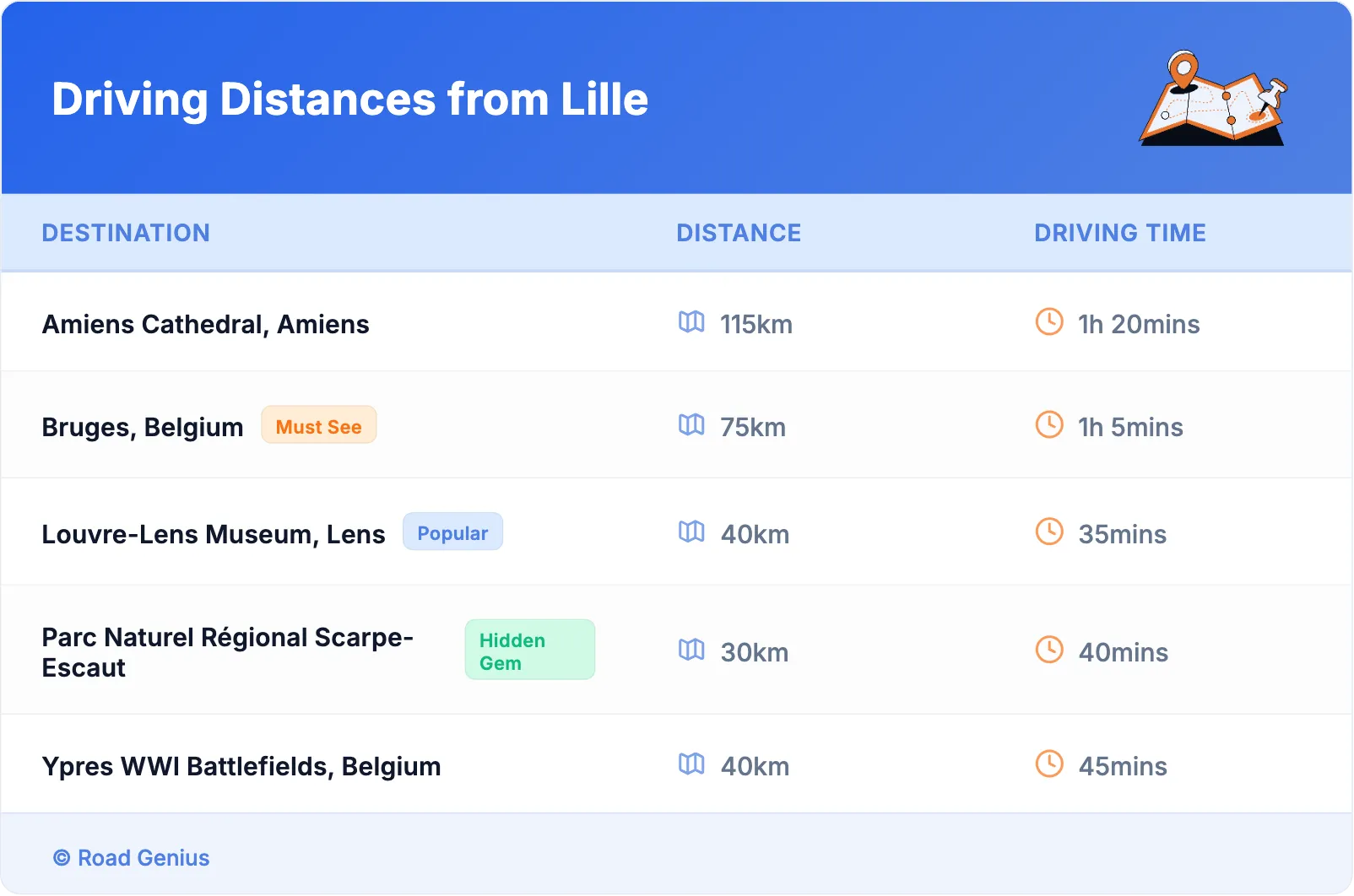Click the Driving Distances from Lille title

coord(350,100)
